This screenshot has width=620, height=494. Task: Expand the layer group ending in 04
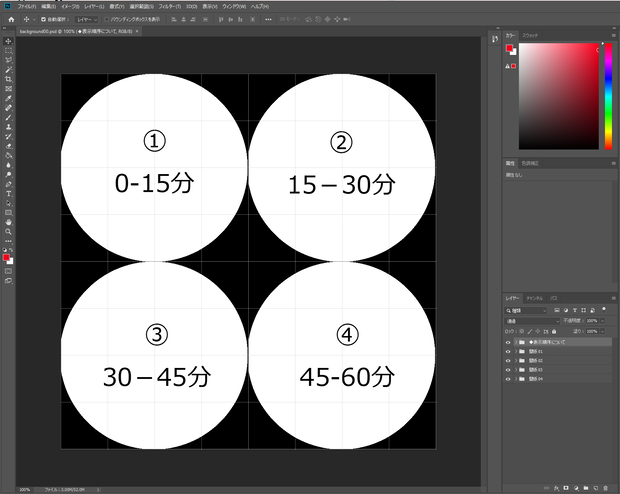(516, 379)
